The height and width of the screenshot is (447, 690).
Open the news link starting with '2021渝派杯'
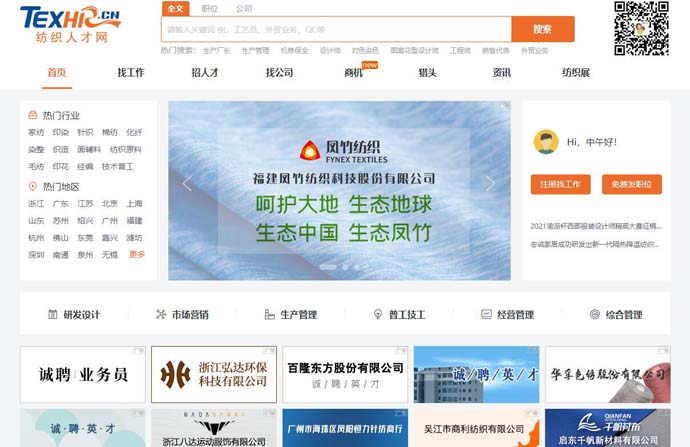(x=596, y=226)
